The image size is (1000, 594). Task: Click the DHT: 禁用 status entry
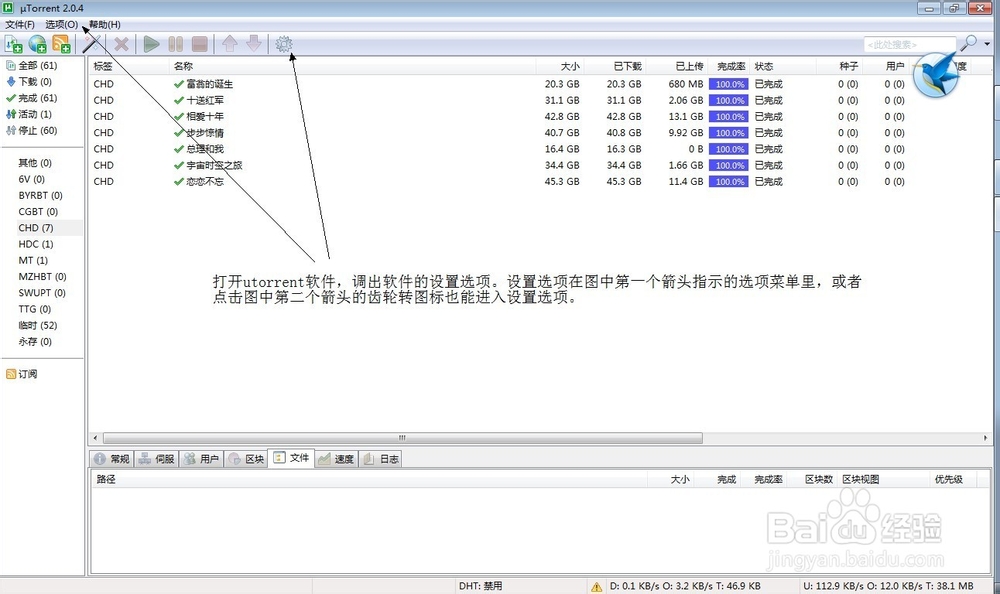click(480, 586)
